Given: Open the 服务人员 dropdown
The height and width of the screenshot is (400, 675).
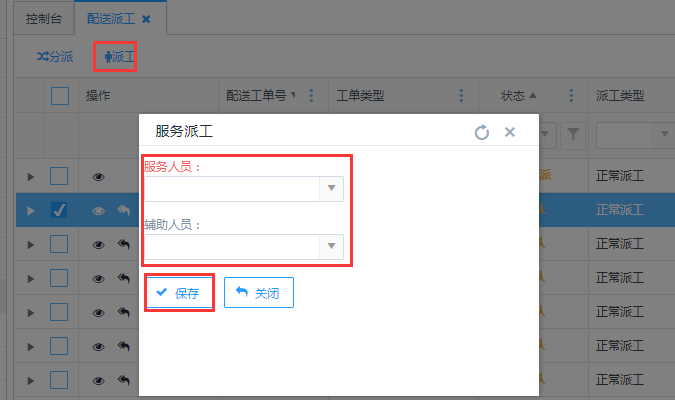Looking at the screenshot, I should pyautogui.click(x=331, y=188).
